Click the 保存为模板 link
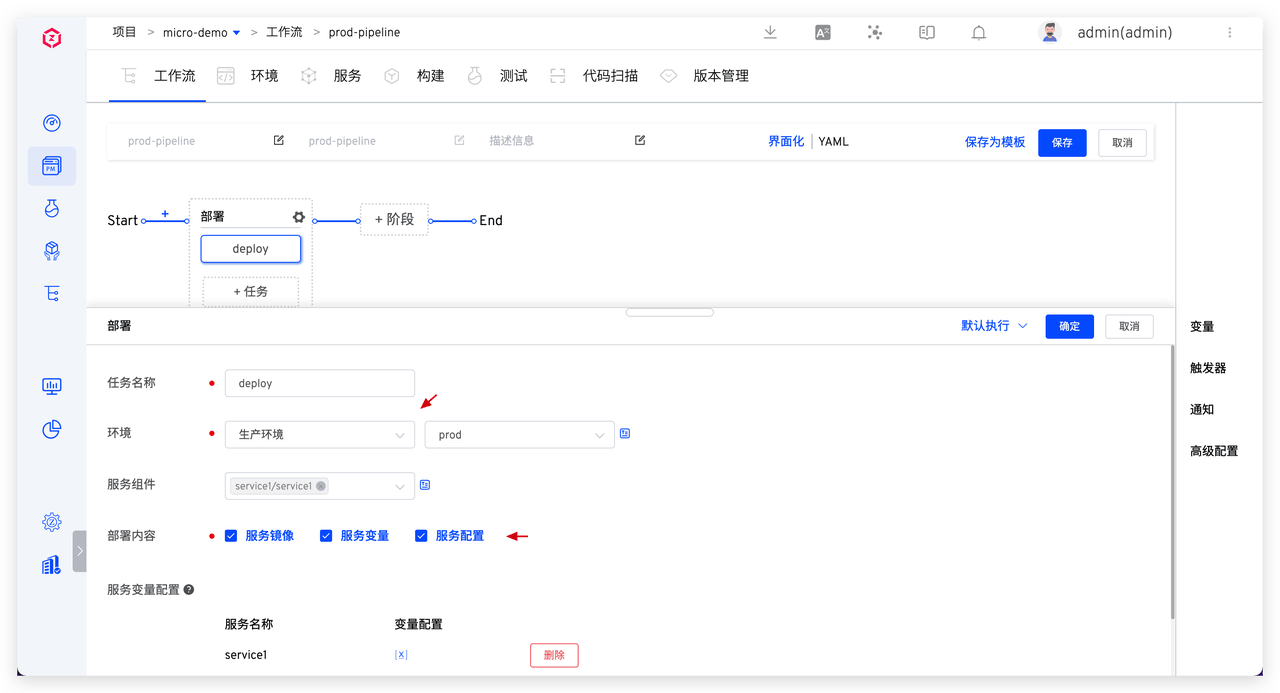Image resolution: width=1280 pixels, height=693 pixels. coord(995,142)
